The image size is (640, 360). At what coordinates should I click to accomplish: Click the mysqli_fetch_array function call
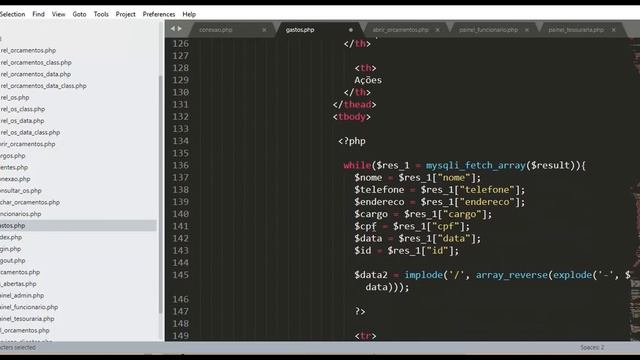(x=476, y=165)
